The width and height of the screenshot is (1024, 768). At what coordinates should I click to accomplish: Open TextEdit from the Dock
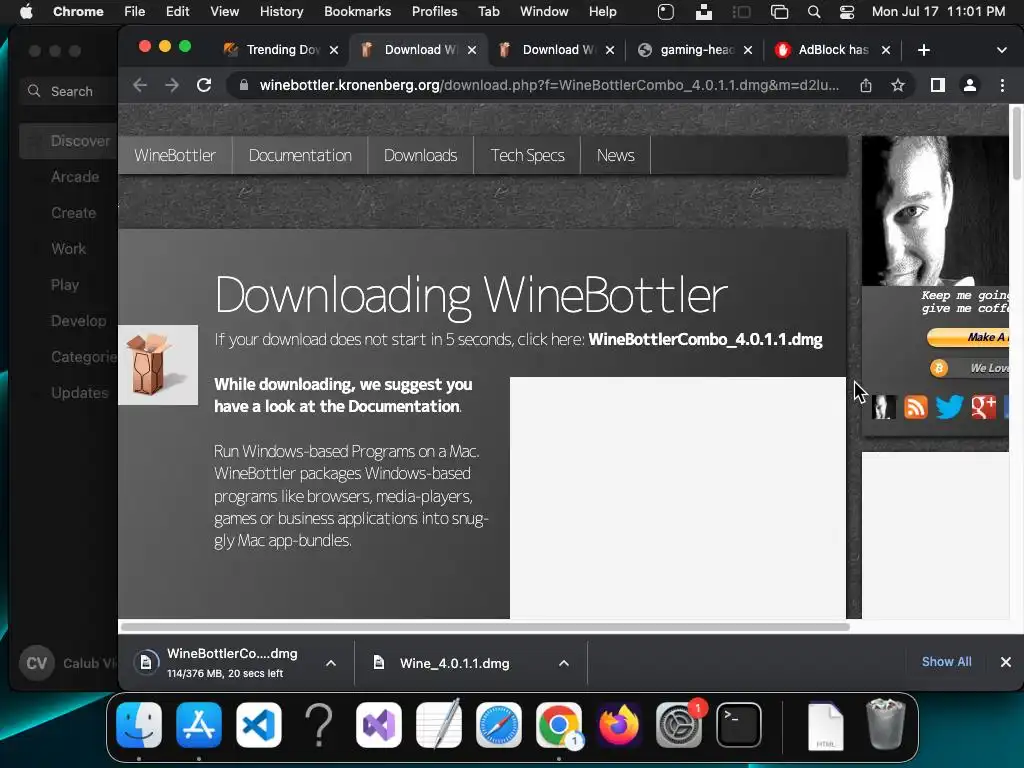(439, 725)
